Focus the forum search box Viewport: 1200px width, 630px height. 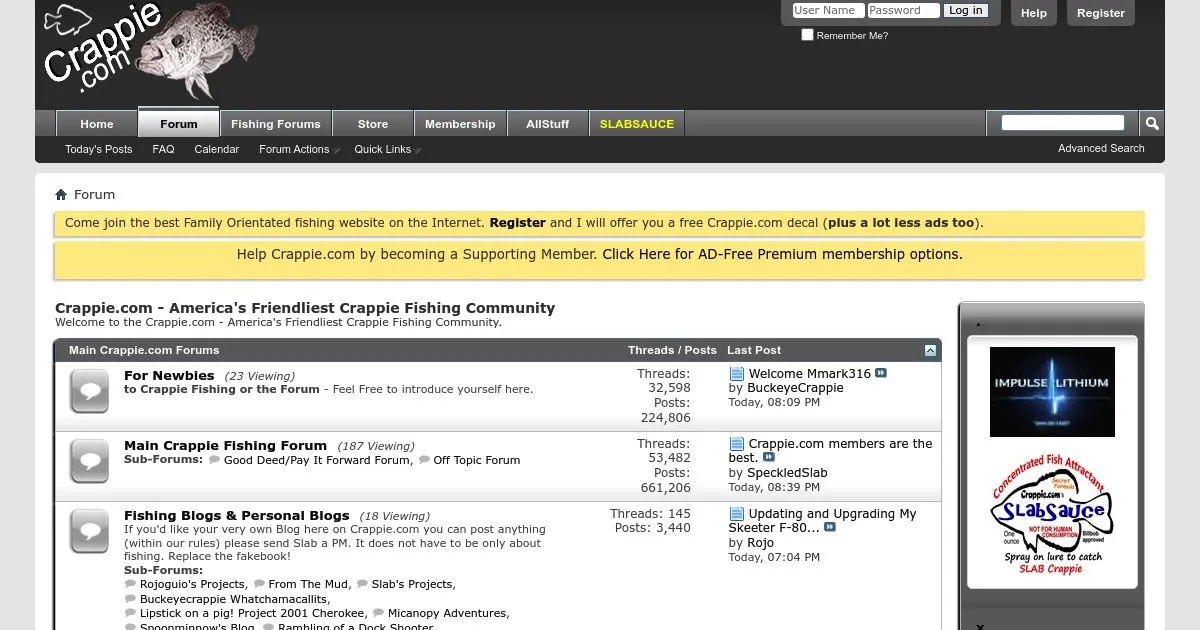1063,123
